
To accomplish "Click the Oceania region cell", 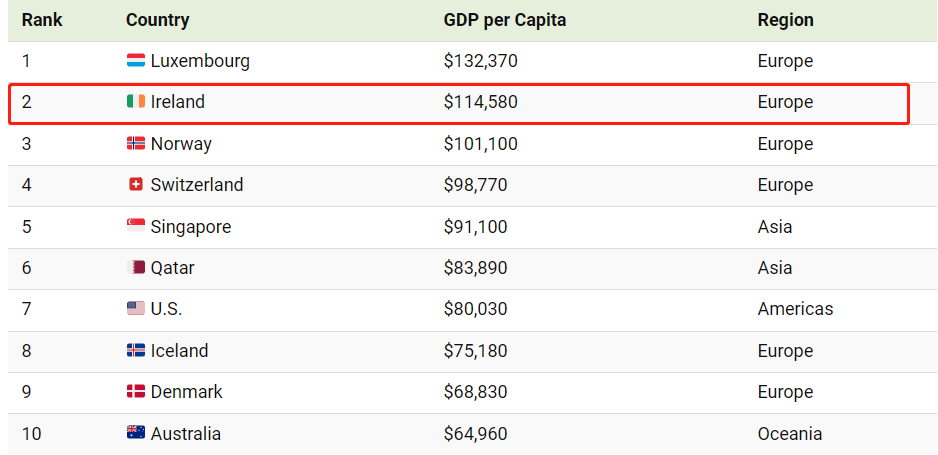I will click(789, 434).
